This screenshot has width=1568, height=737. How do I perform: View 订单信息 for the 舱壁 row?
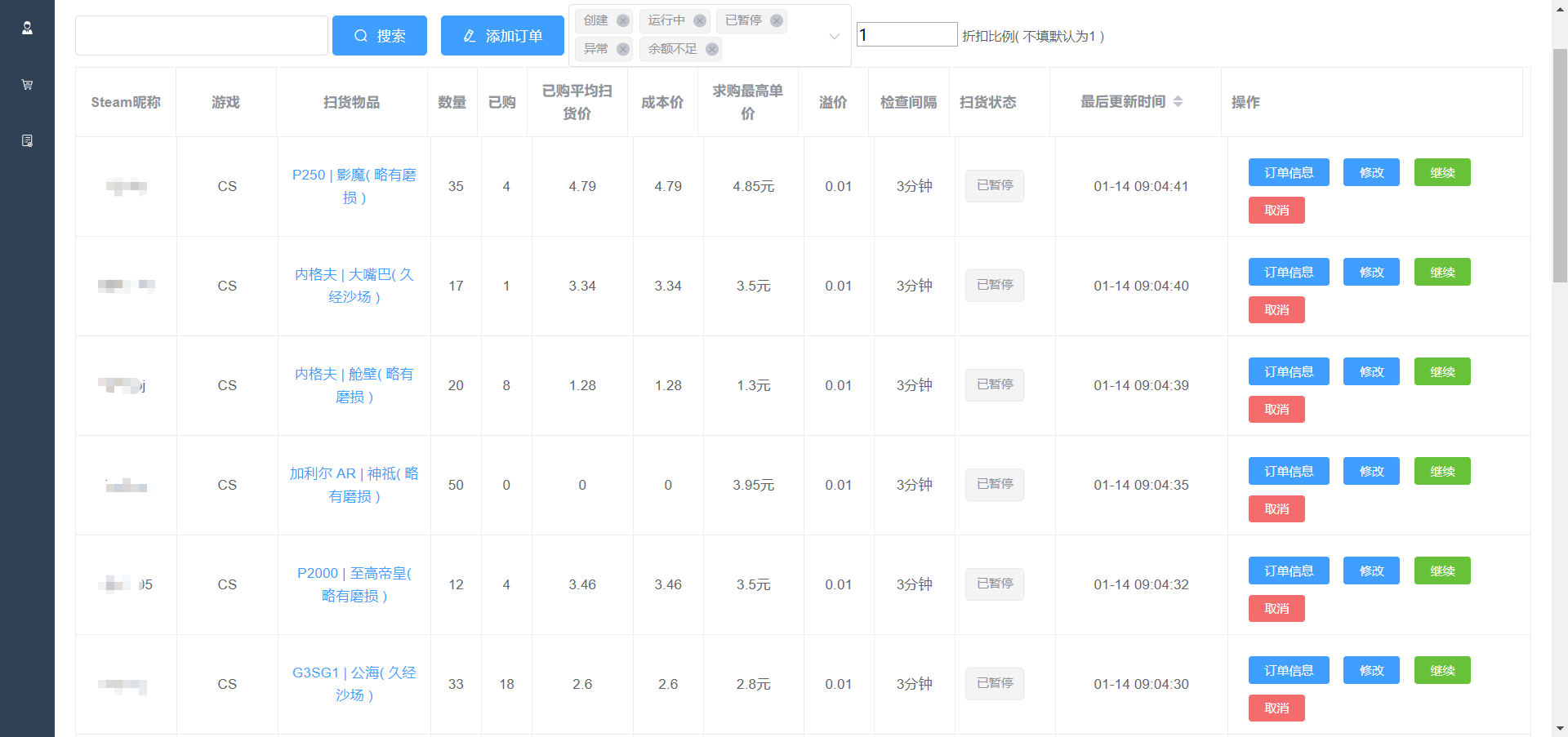[x=1289, y=371]
